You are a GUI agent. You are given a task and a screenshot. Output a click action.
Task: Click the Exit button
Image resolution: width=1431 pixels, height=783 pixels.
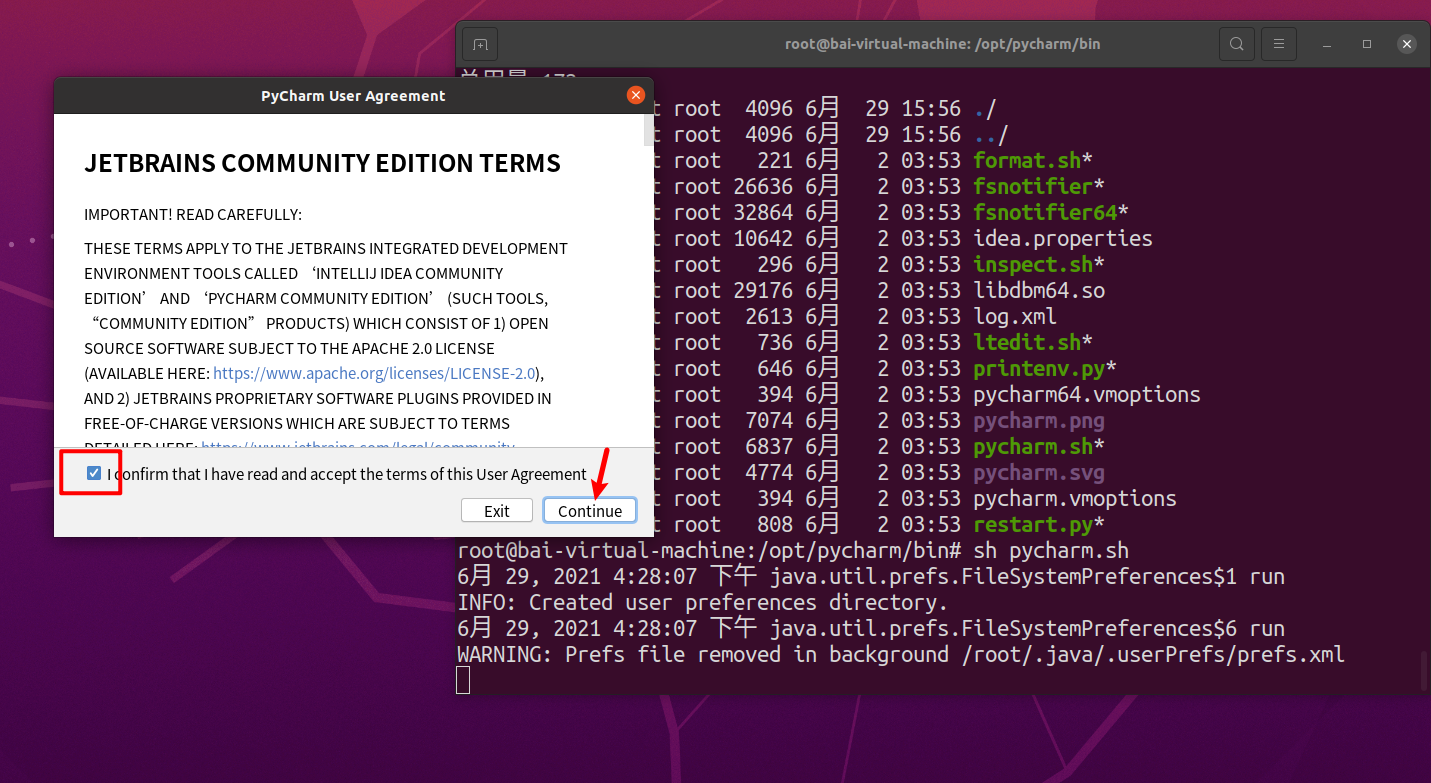point(497,510)
